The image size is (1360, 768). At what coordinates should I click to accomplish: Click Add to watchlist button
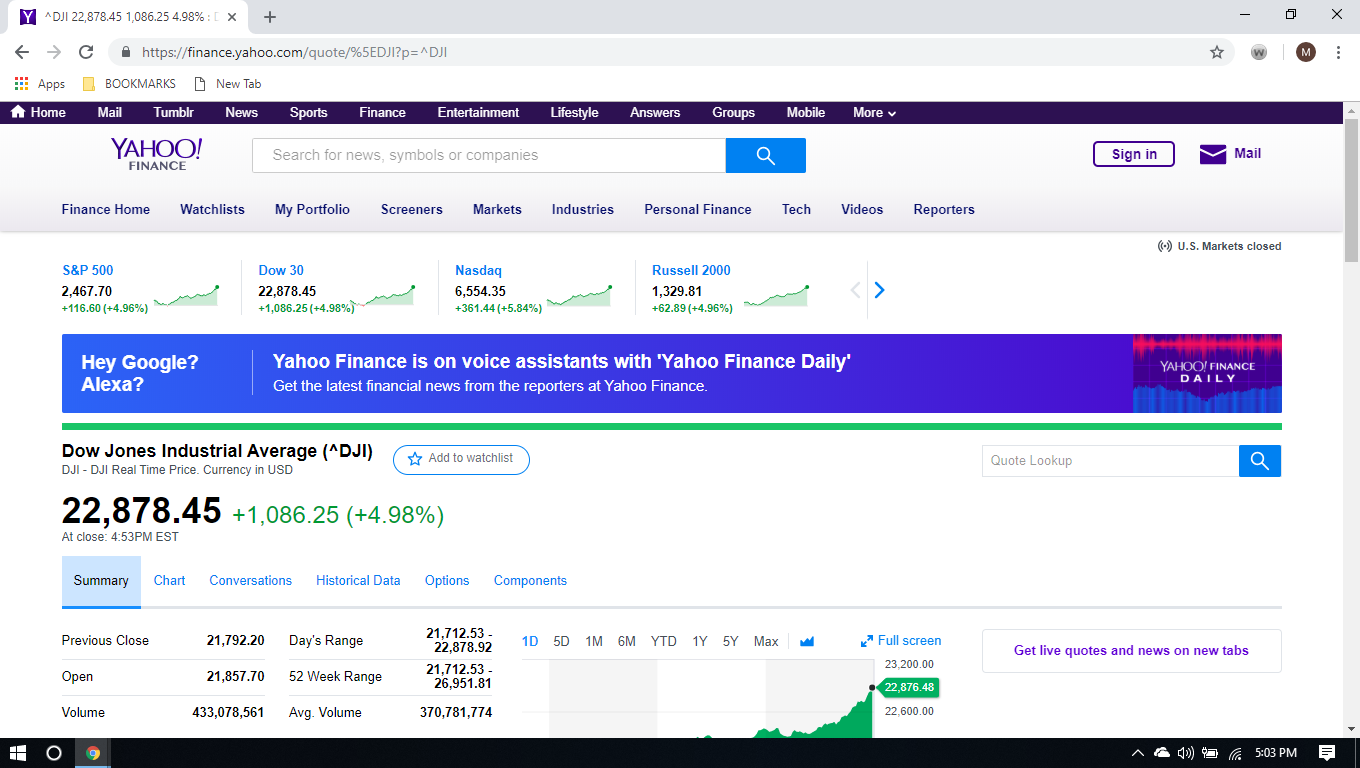click(x=461, y=459)
